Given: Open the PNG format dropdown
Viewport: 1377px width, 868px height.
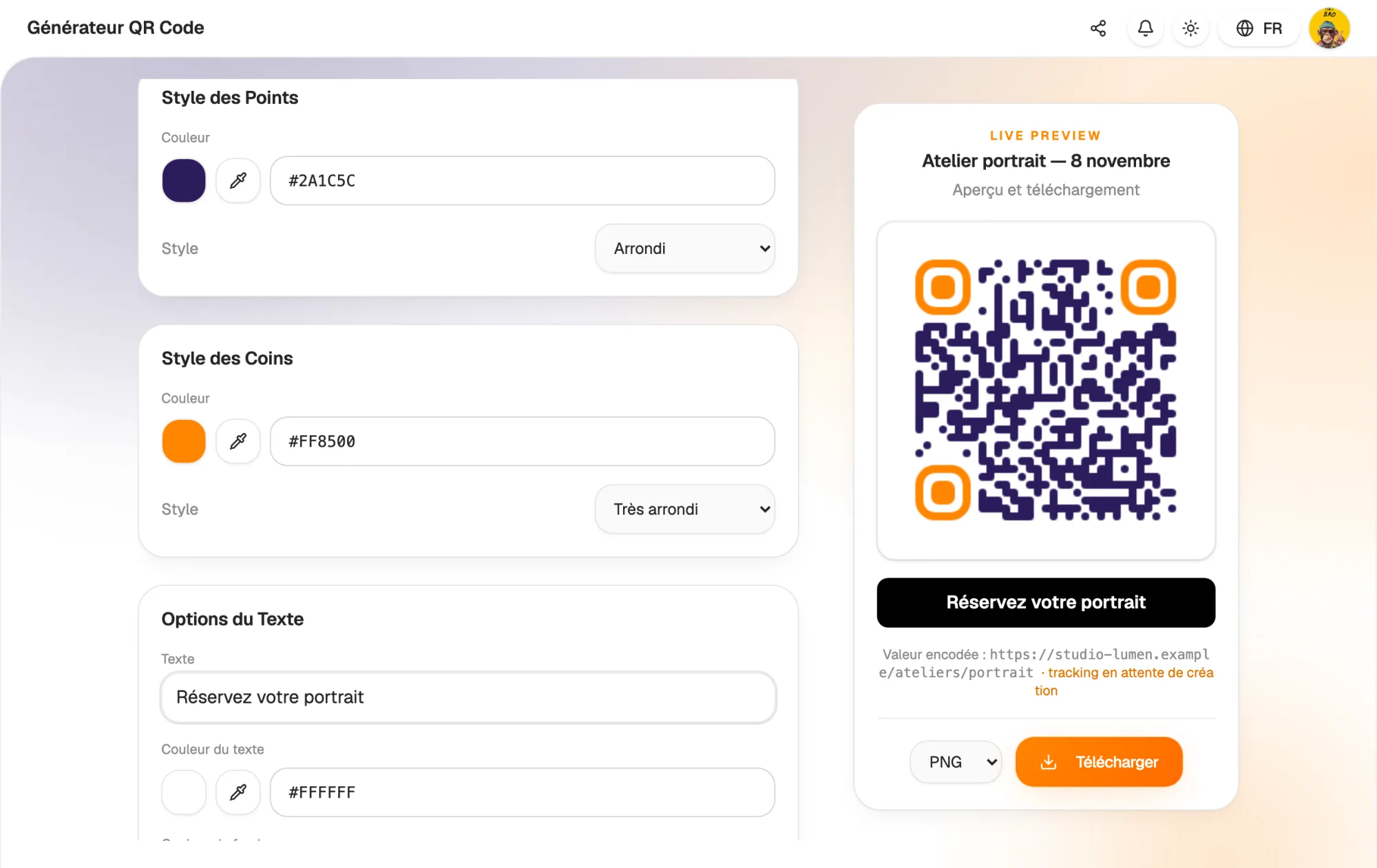Looking at the screenshot, I should tap(956, 762).
